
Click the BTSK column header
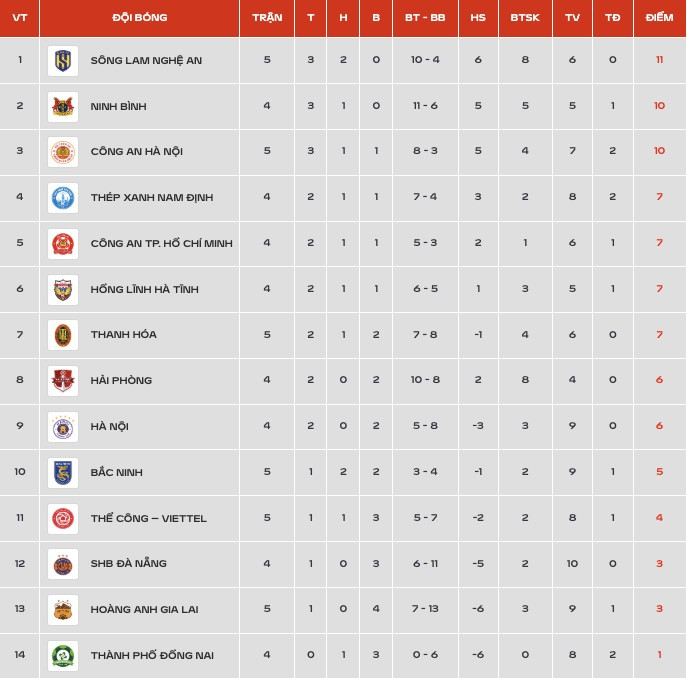click(x=525, y=18)
